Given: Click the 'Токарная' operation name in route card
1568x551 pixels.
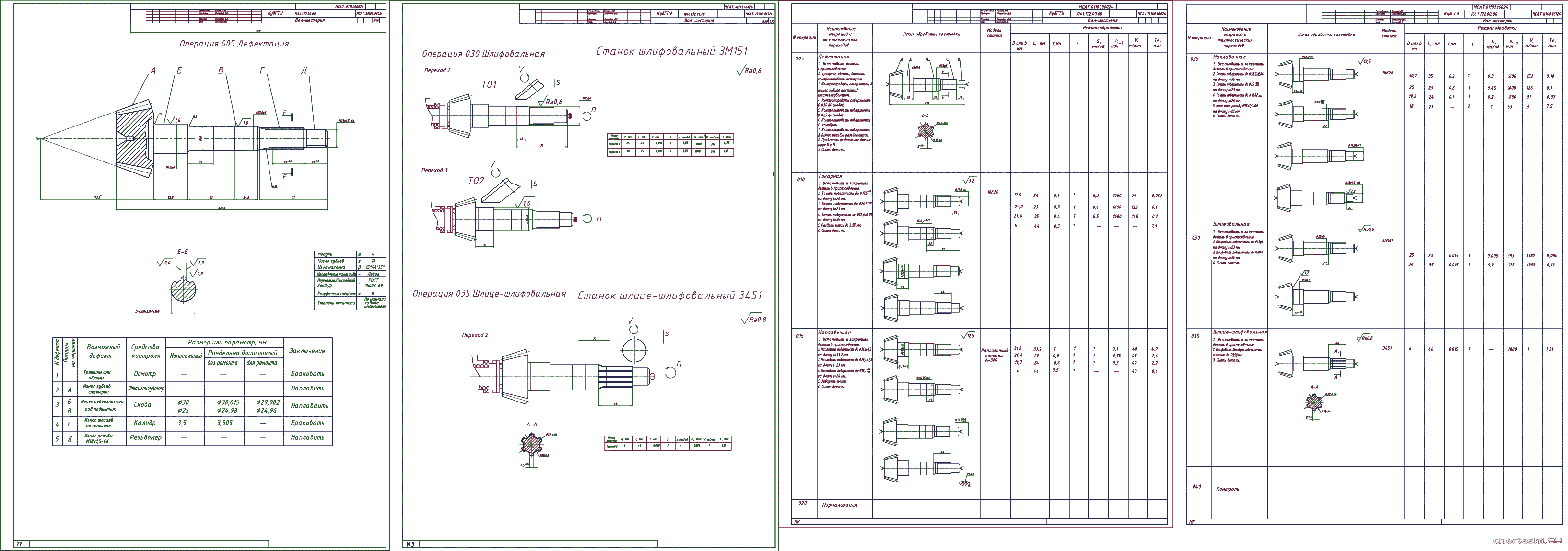Looking at the screenshot, I should [830, 176].
